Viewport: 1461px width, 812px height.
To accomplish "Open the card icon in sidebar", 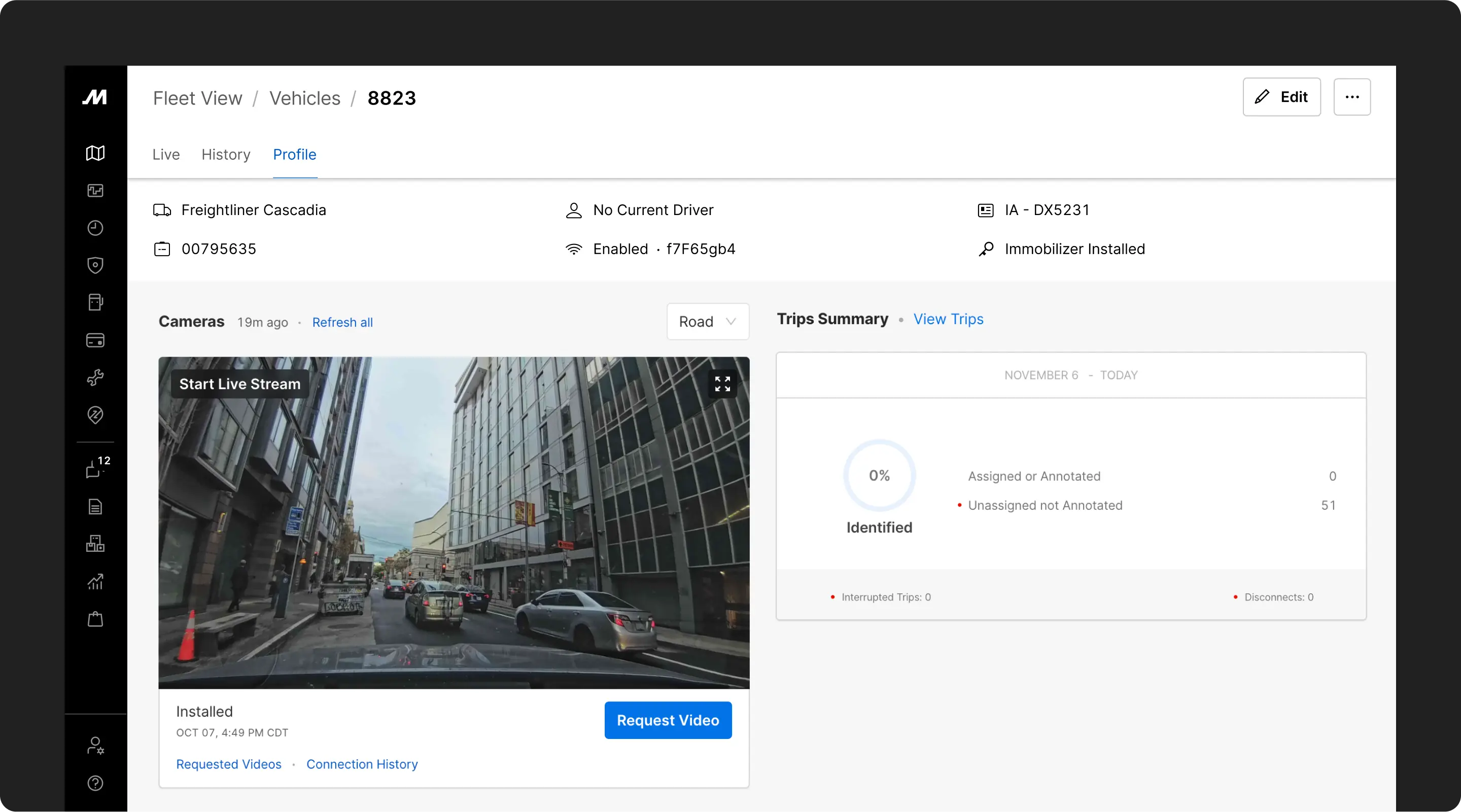I will tap(95, 340).
